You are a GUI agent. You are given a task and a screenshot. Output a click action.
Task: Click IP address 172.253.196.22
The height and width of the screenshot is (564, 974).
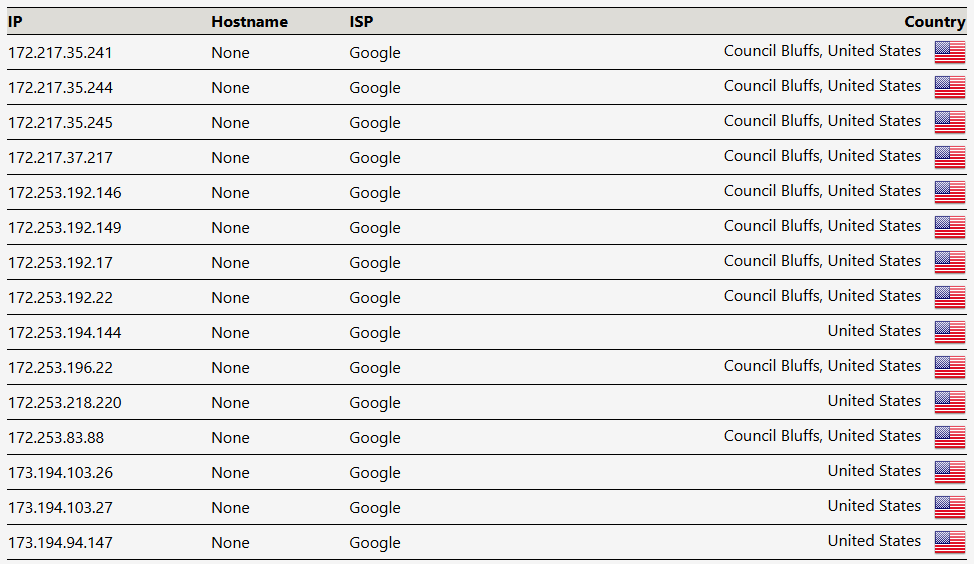point(60,368)
